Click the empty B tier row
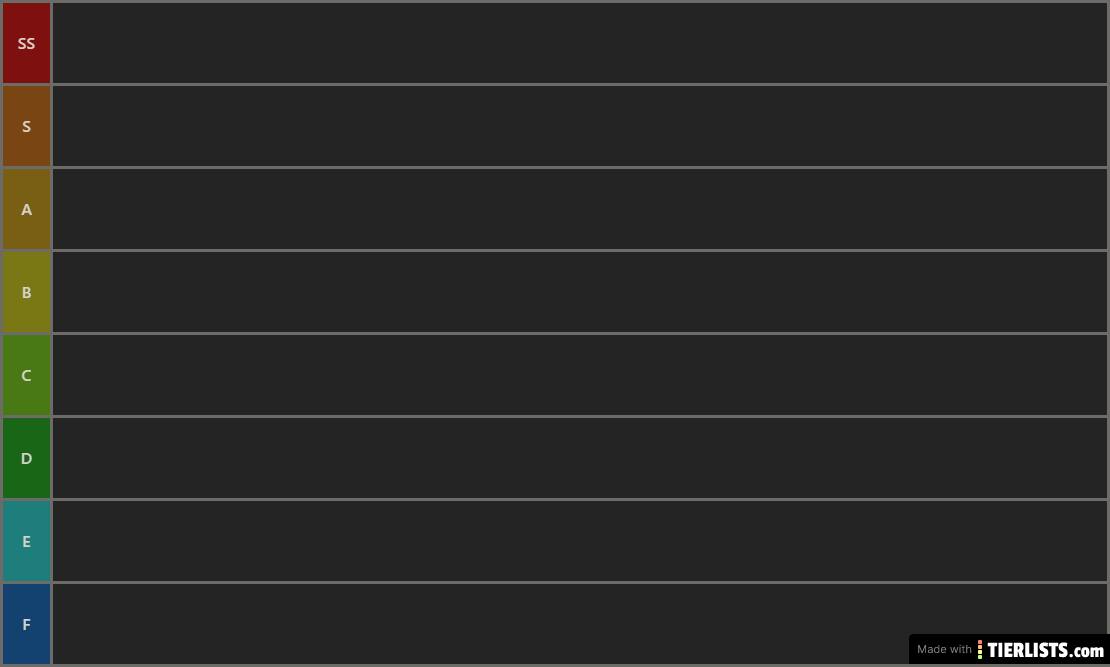The height and width of the screenshot is (667, 1110). 580,292
